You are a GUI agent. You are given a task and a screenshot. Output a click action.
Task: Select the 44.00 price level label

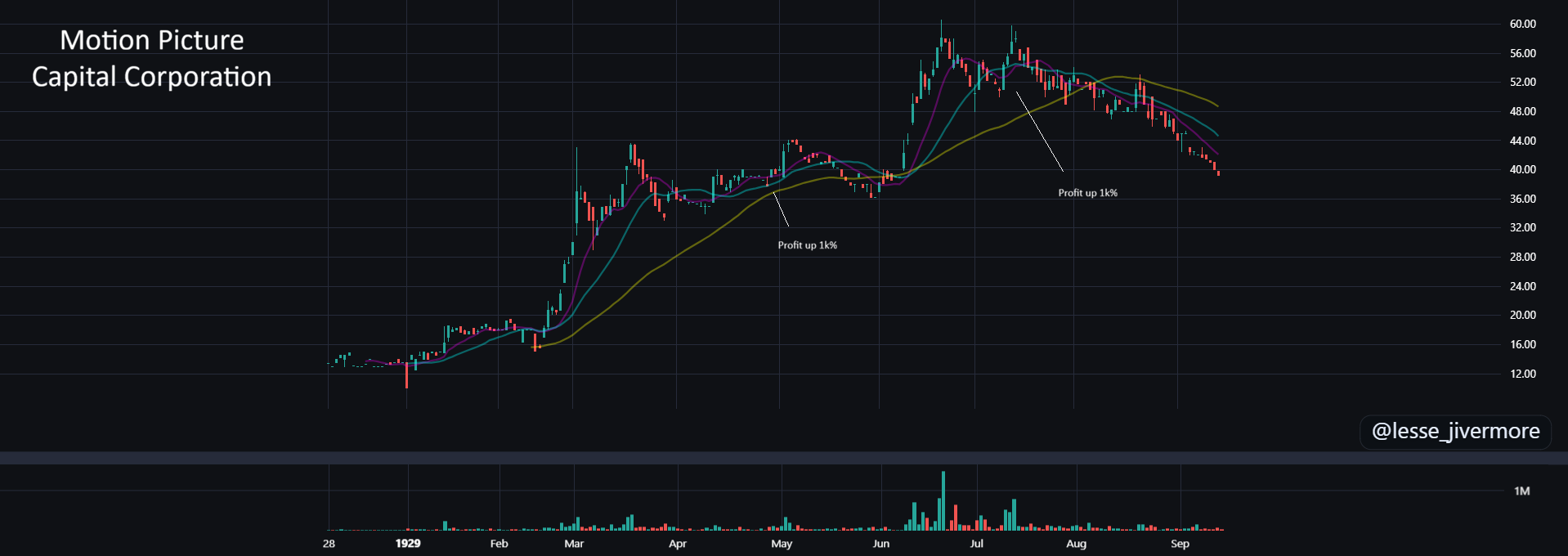[1522, 141]
